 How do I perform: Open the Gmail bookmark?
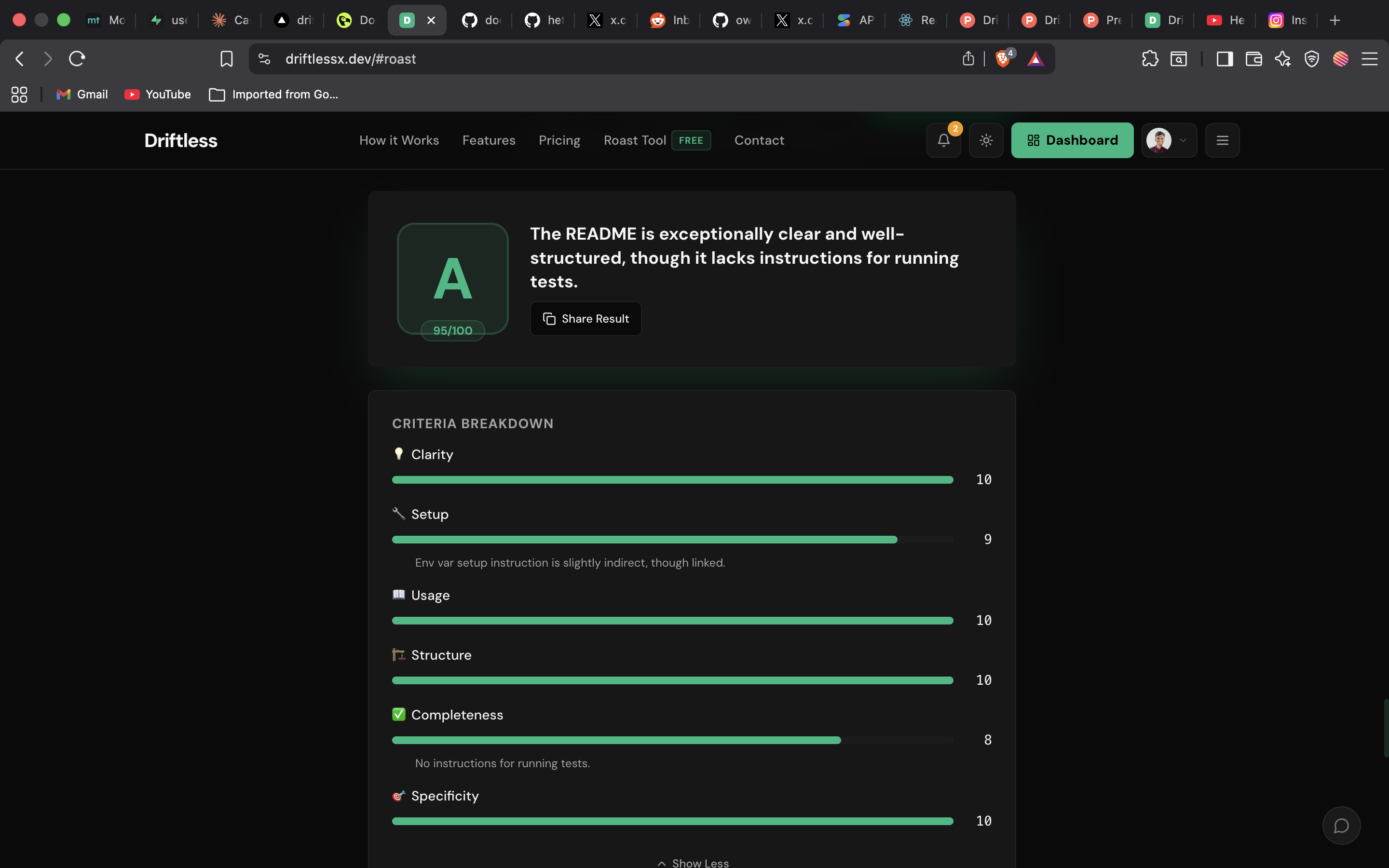82,94
